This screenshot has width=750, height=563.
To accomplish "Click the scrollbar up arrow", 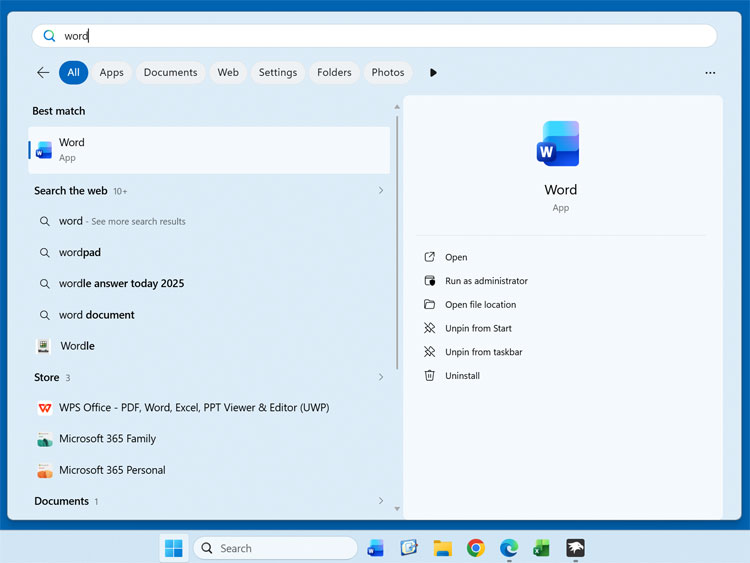I will point(397,107).
